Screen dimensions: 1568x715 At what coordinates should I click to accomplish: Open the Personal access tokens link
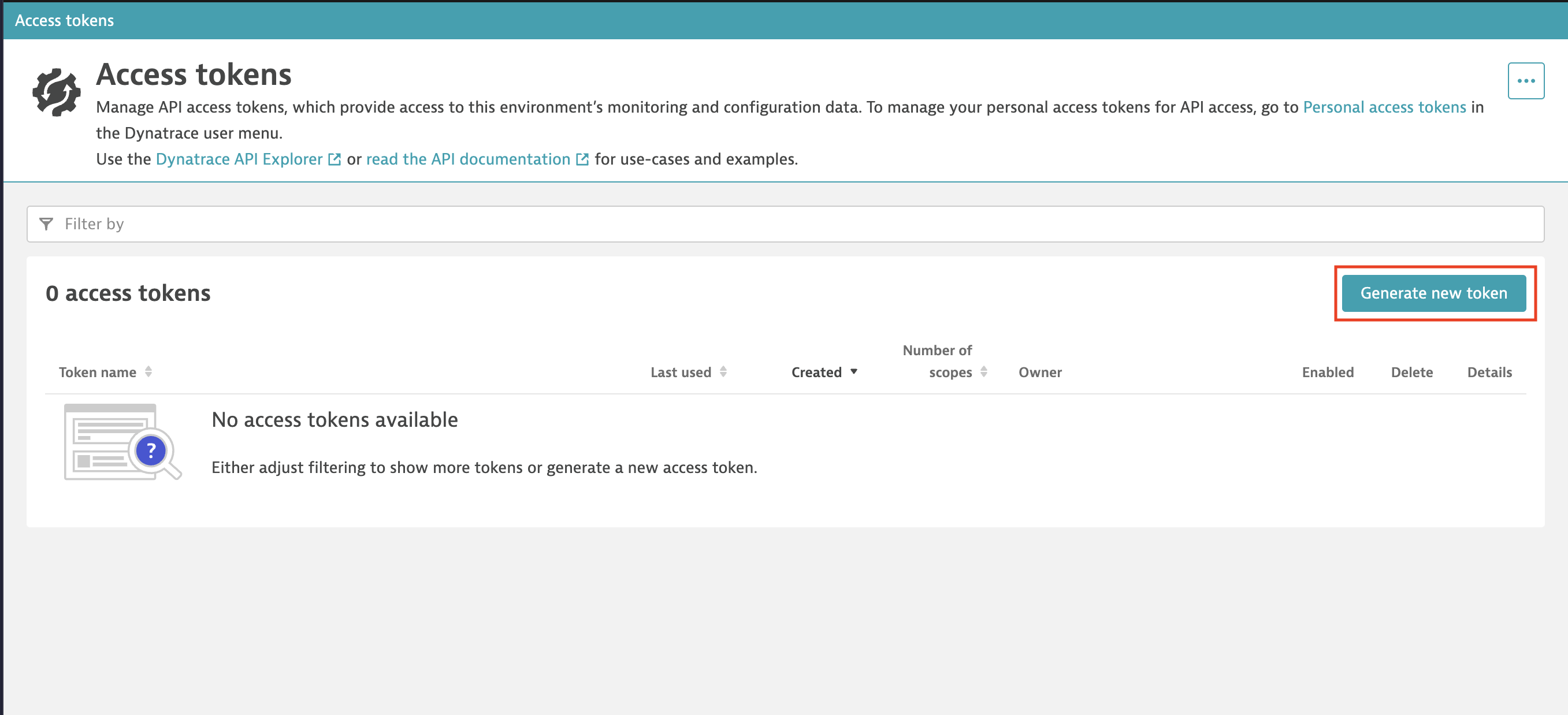pyautogui.click(x=1384, y=107)
